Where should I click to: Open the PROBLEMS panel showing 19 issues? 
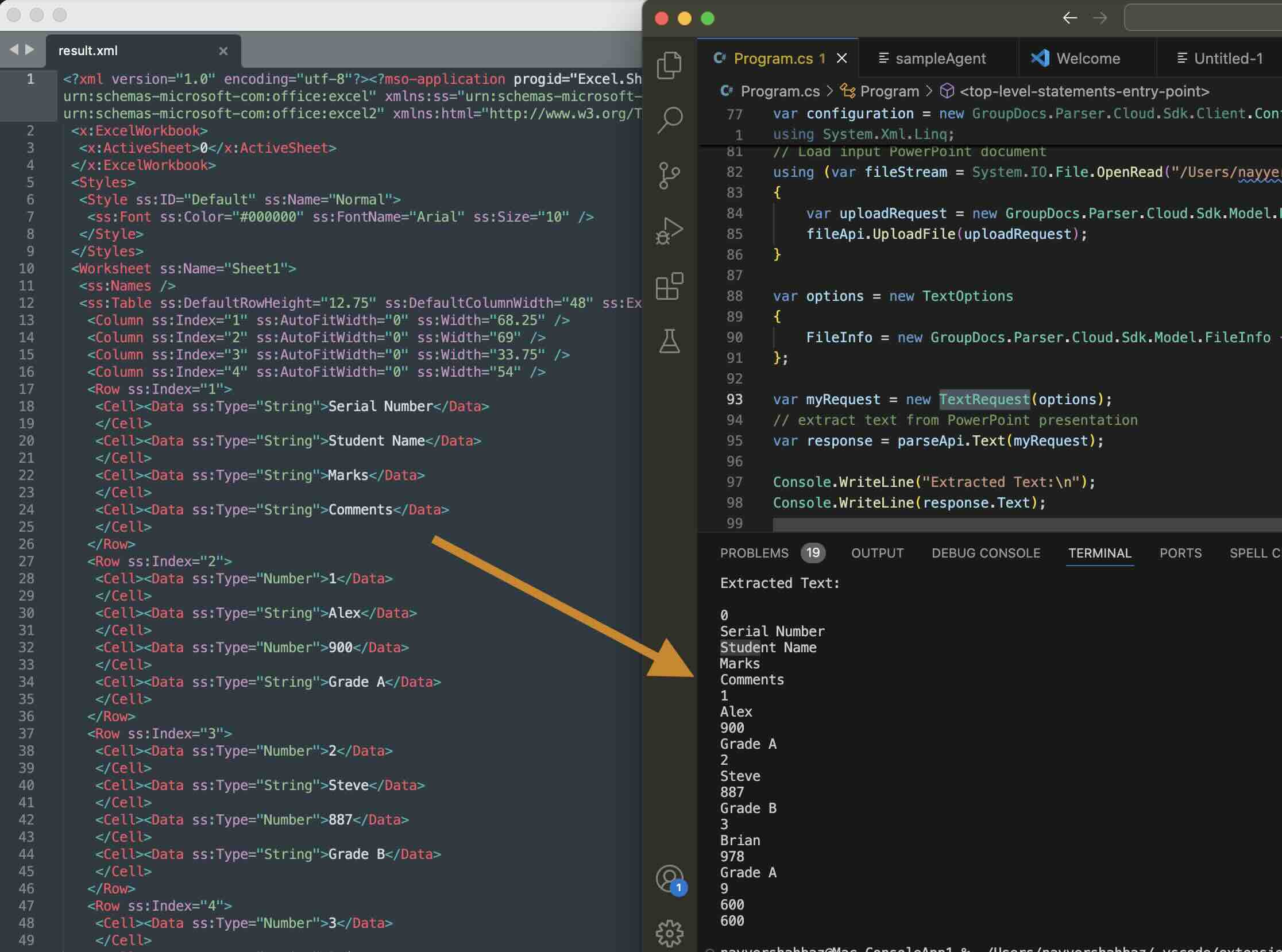click(x=755, y=552)
